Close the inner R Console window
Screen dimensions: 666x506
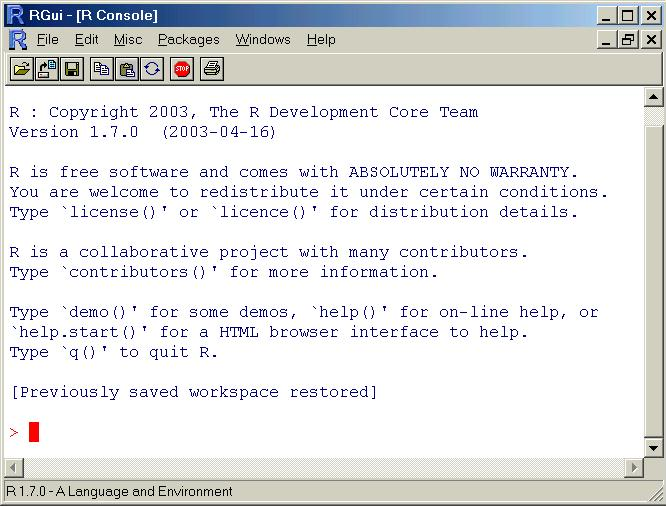coord(651,40)
